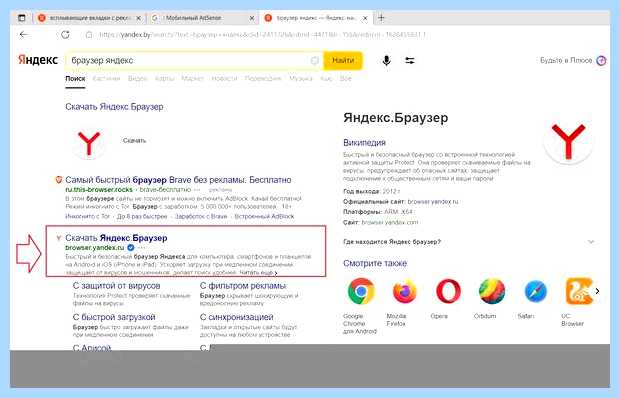Click the large Y logo in side panel

(568, 141)
